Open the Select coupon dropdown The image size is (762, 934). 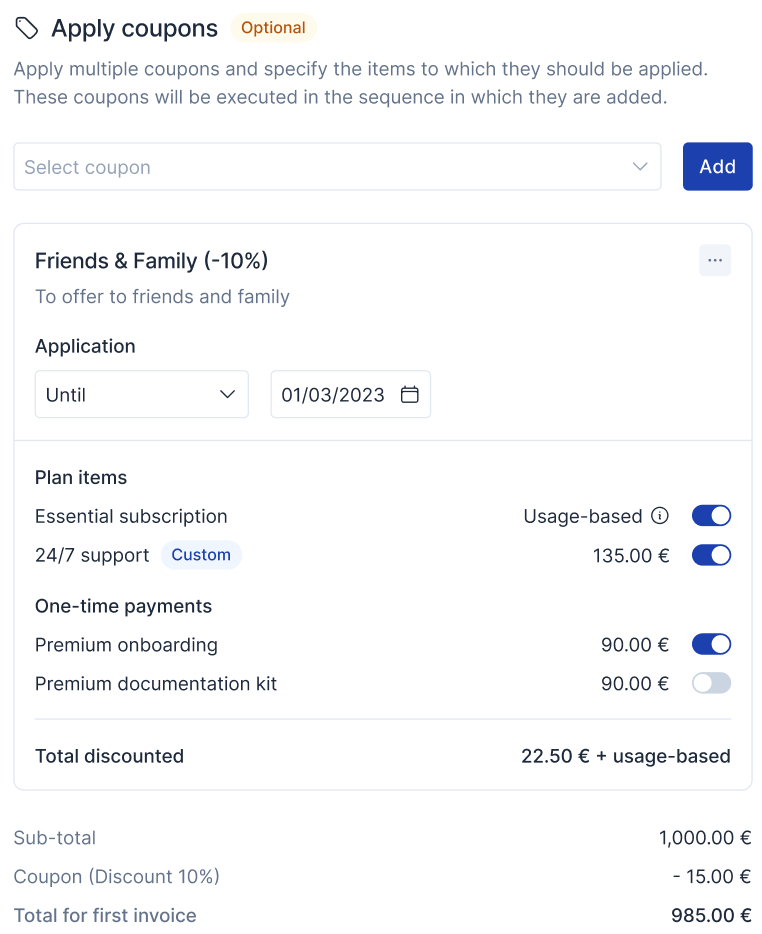click(x=337, y=167)
